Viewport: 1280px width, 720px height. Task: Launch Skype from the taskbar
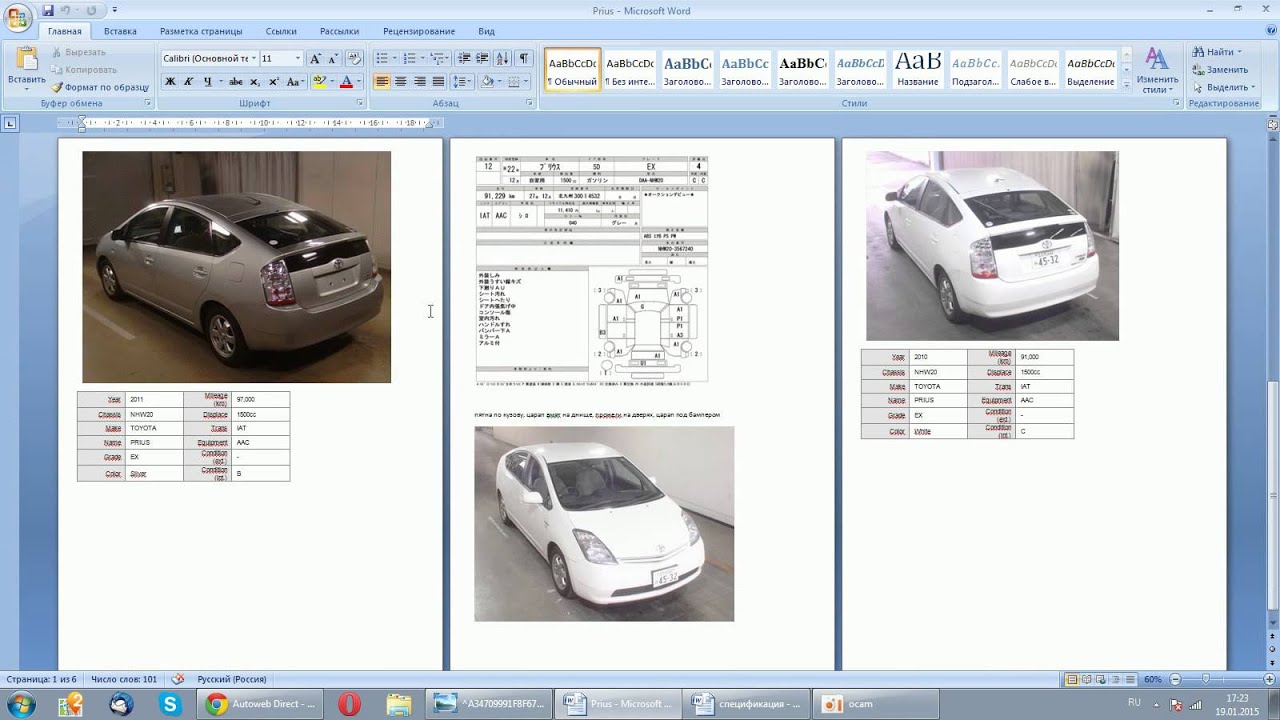[x=170, y=704]
